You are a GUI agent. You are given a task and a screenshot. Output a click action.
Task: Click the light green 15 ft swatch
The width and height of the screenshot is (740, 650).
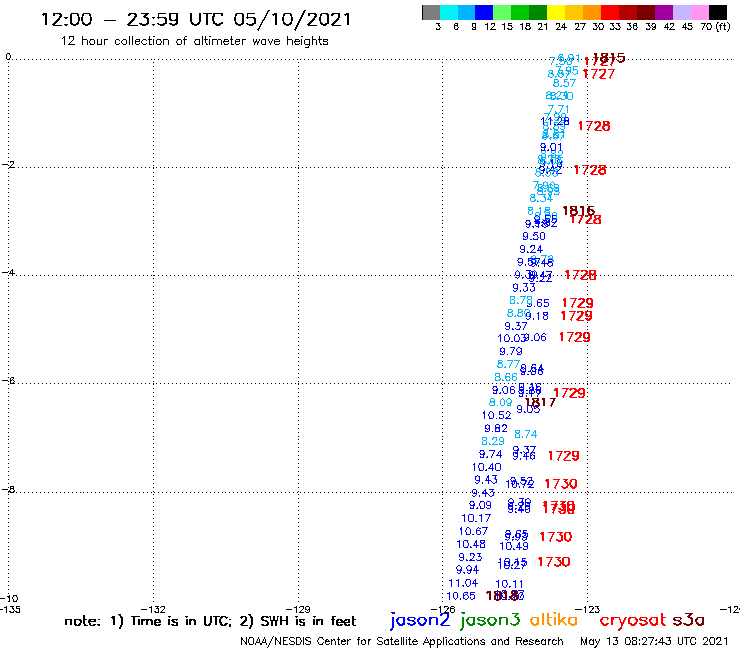click(502, 12)
